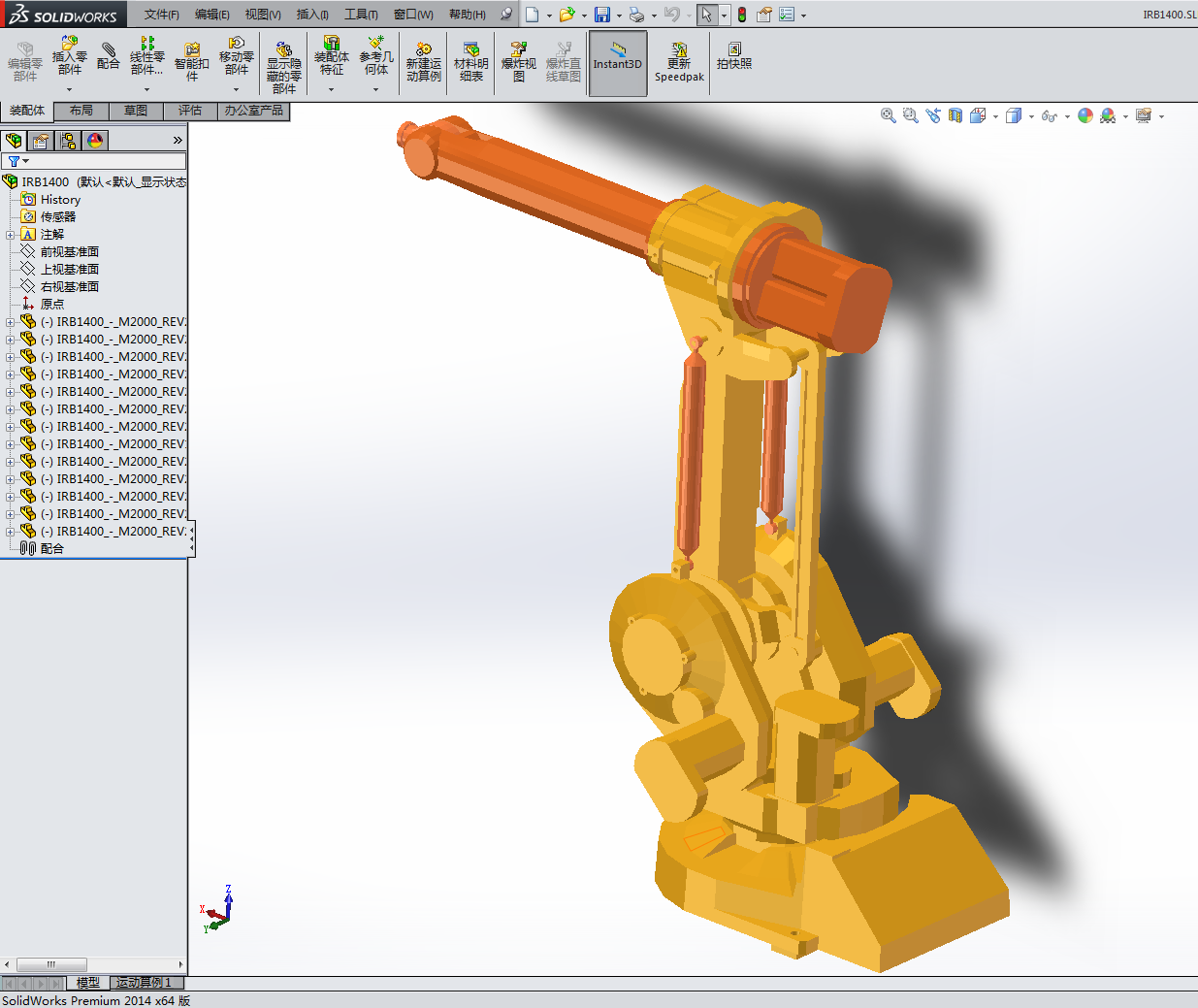Open the PropertyManager panel tab

41,141
